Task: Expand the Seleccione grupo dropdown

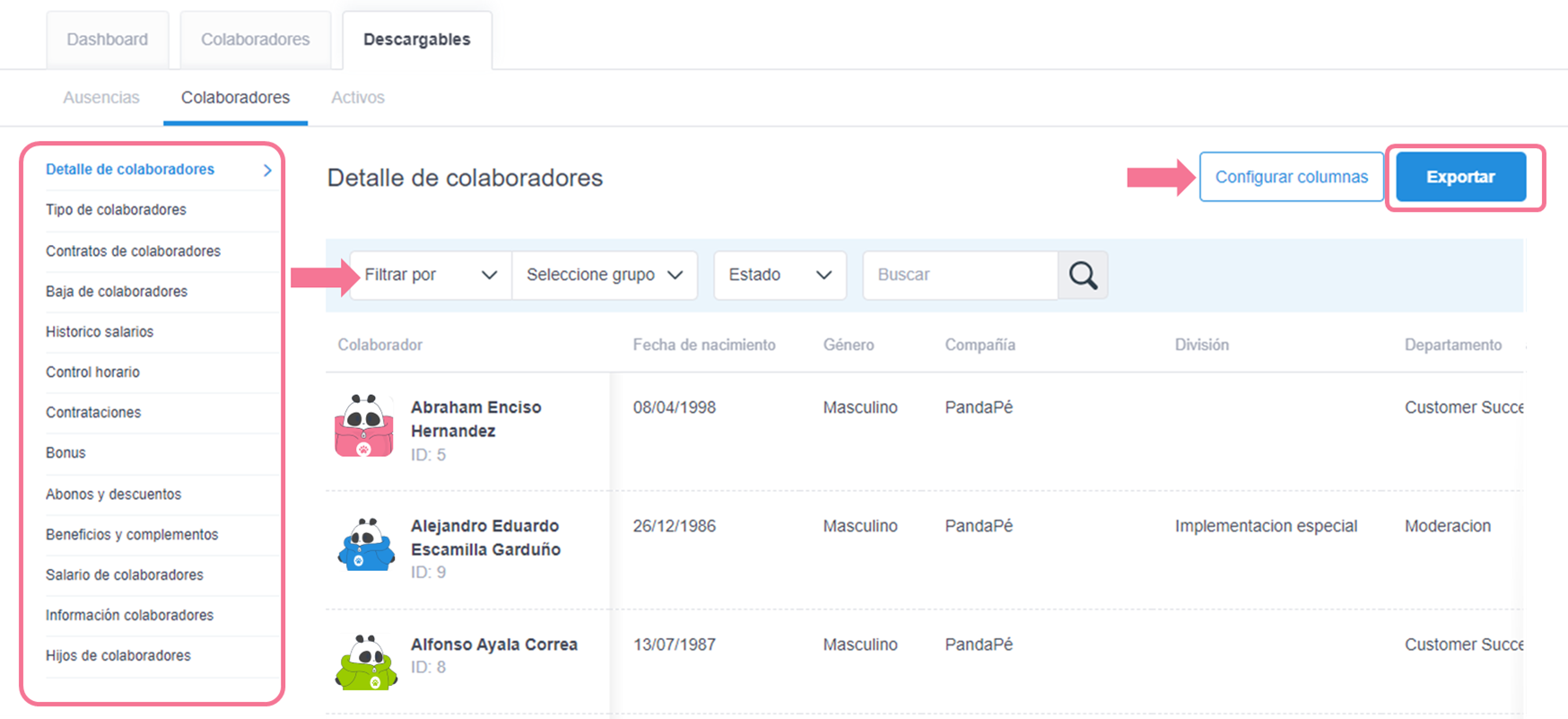Action: (x=604, y=275)
